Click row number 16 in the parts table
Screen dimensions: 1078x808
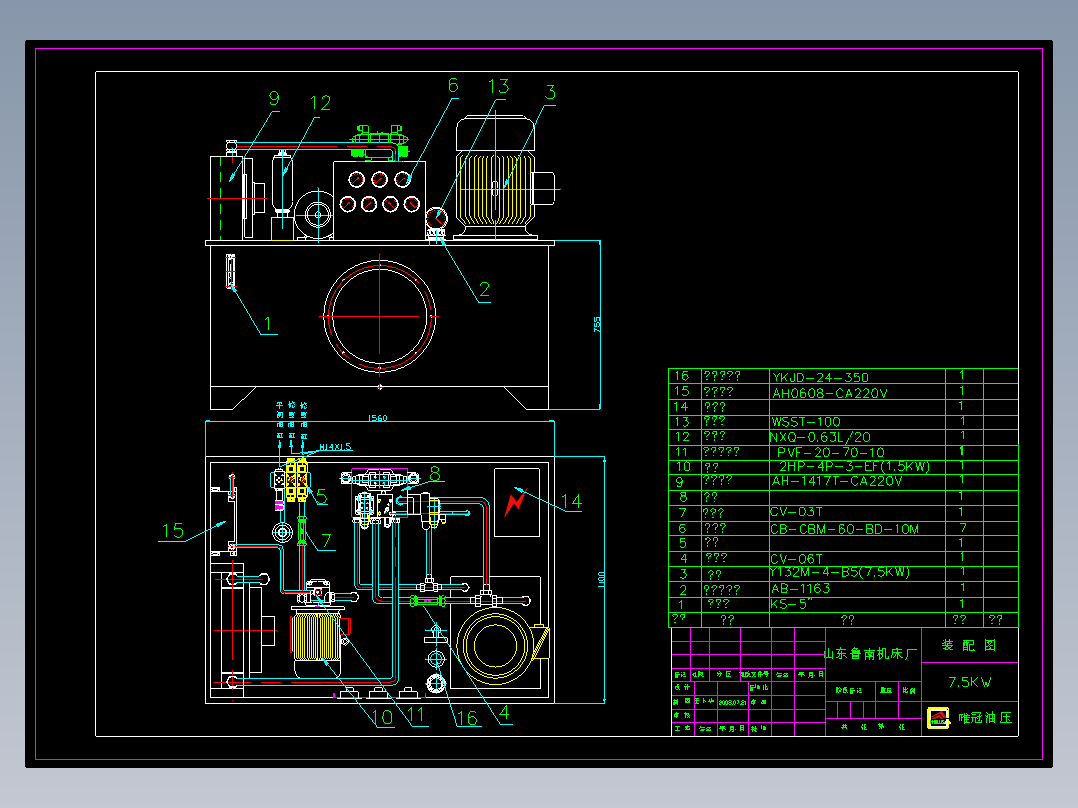pos(681,376)
